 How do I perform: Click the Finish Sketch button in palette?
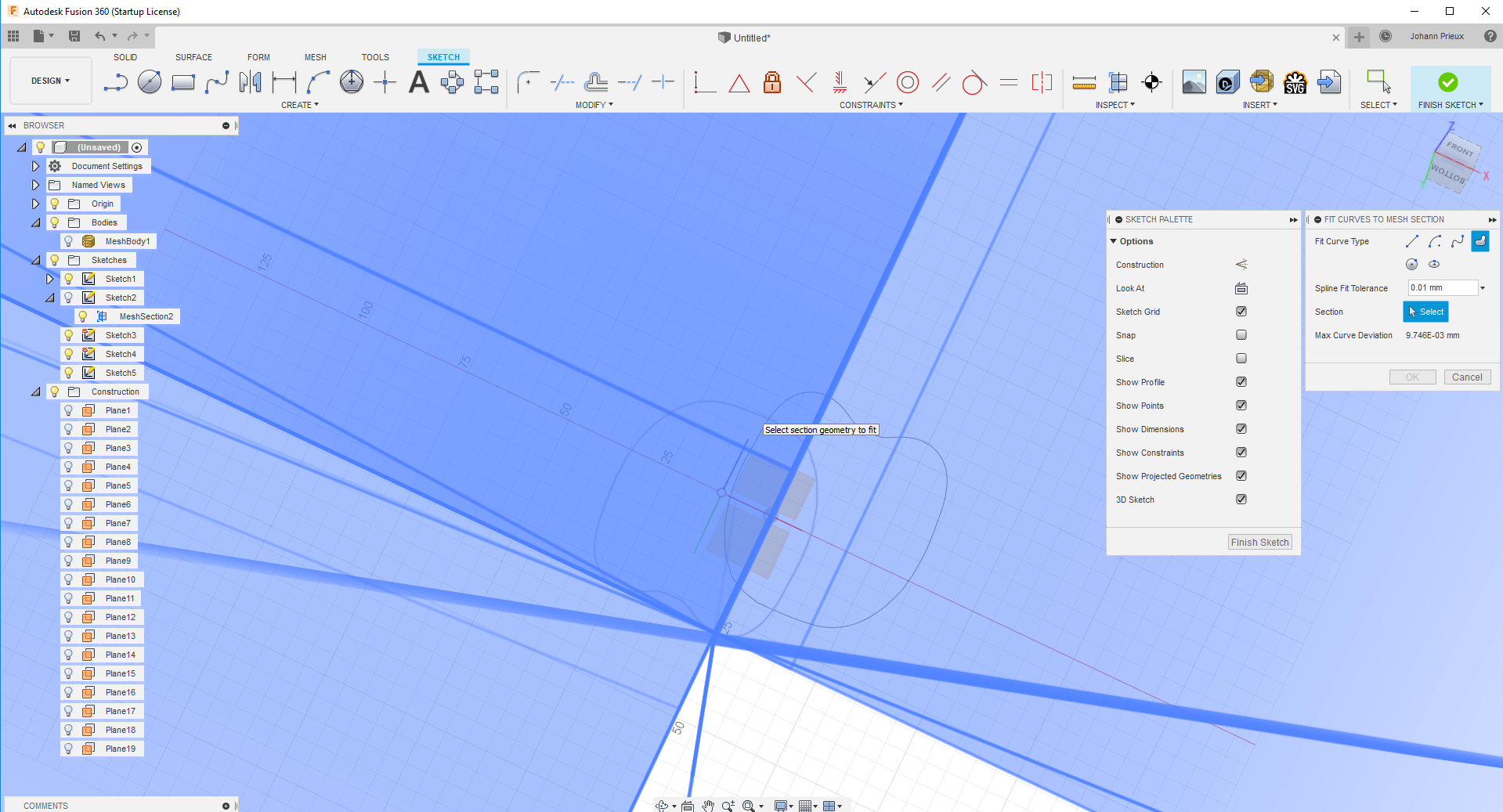(1259, 542)
